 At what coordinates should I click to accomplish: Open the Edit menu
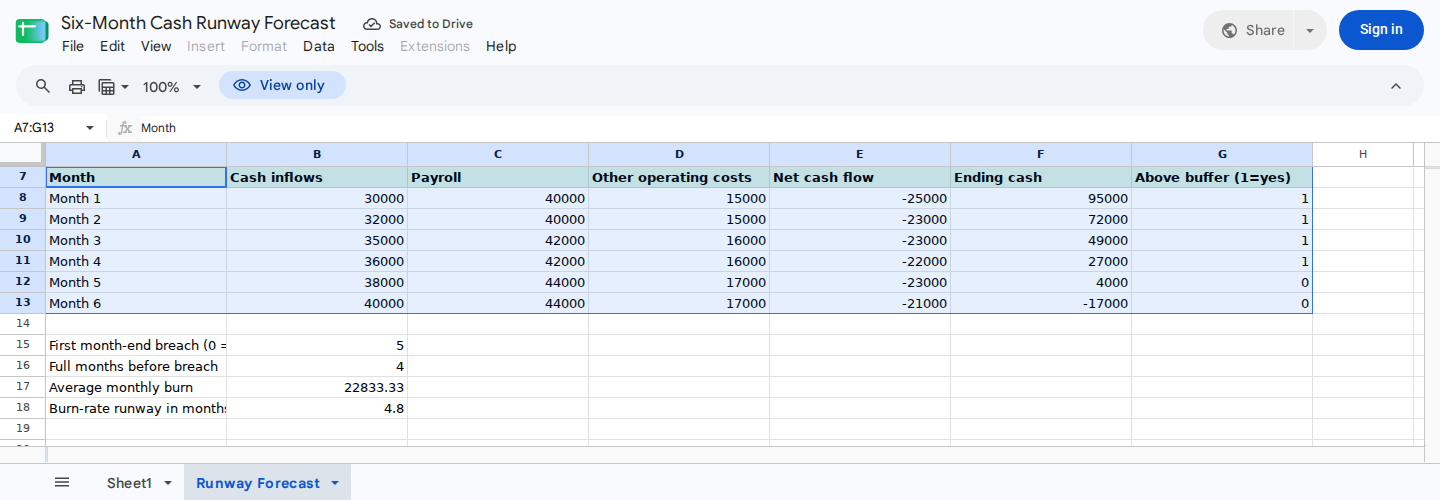(112, 46)
